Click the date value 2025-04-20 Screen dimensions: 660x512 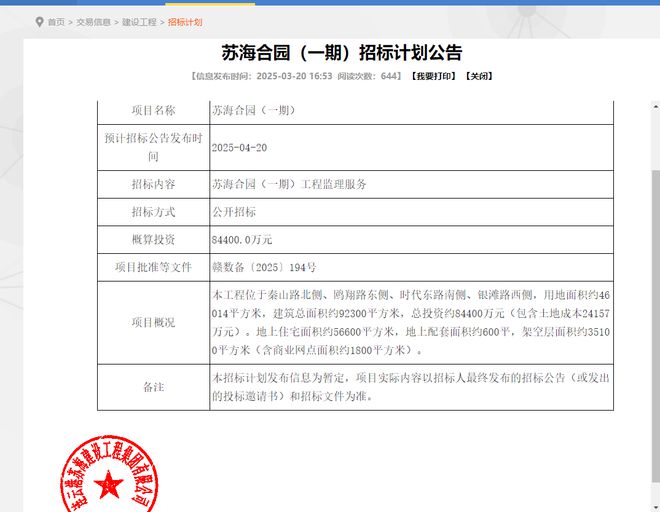pos(239,148)
